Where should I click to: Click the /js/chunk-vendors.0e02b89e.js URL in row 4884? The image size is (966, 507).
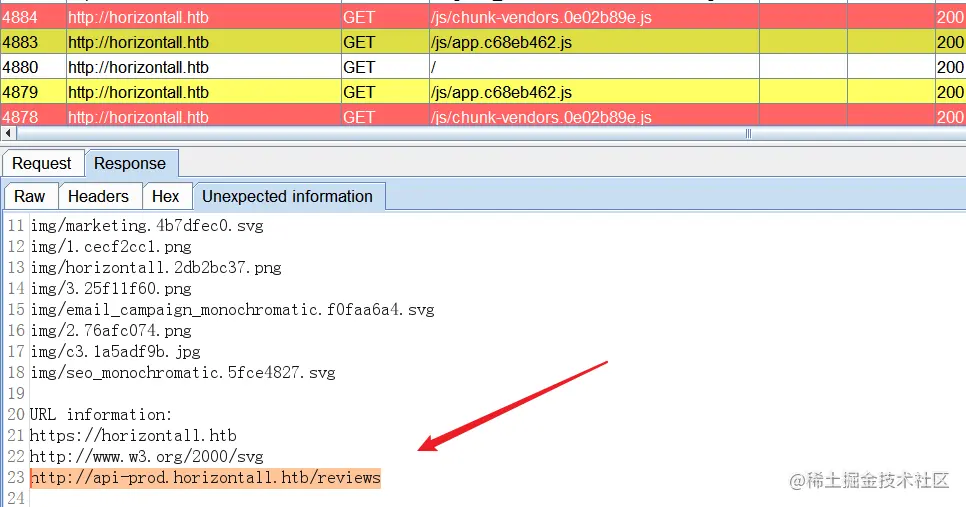(x=542, y=17)
